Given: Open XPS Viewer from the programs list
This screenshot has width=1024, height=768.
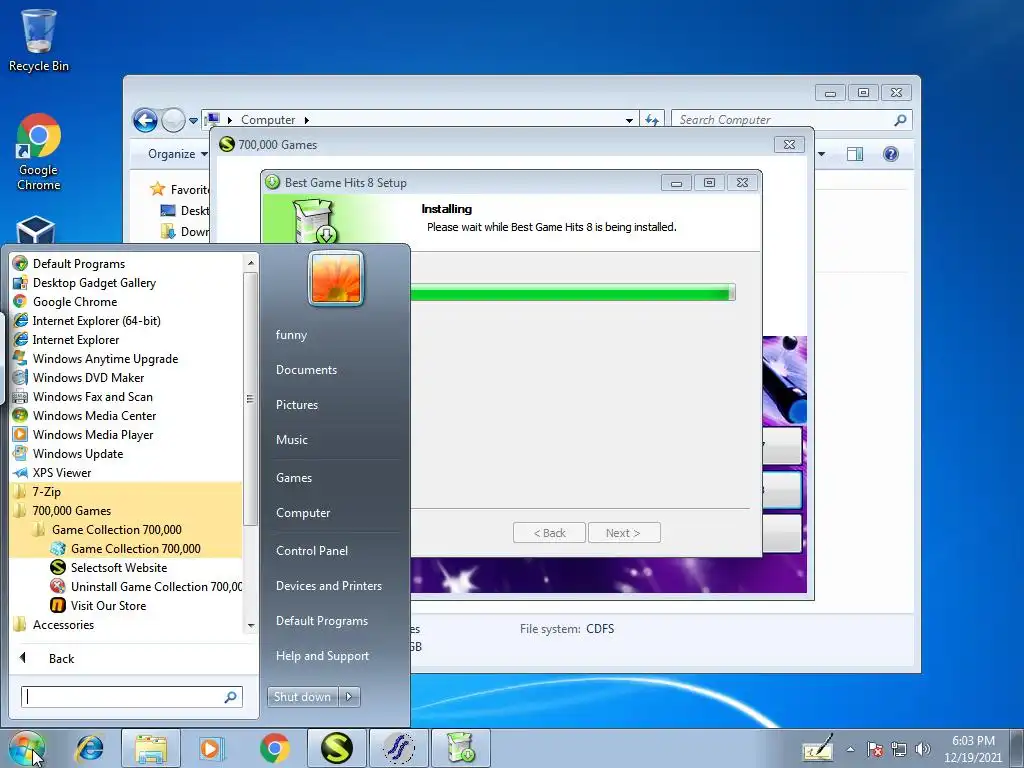Looking at the screenshot, I should (x=52, y=473).
